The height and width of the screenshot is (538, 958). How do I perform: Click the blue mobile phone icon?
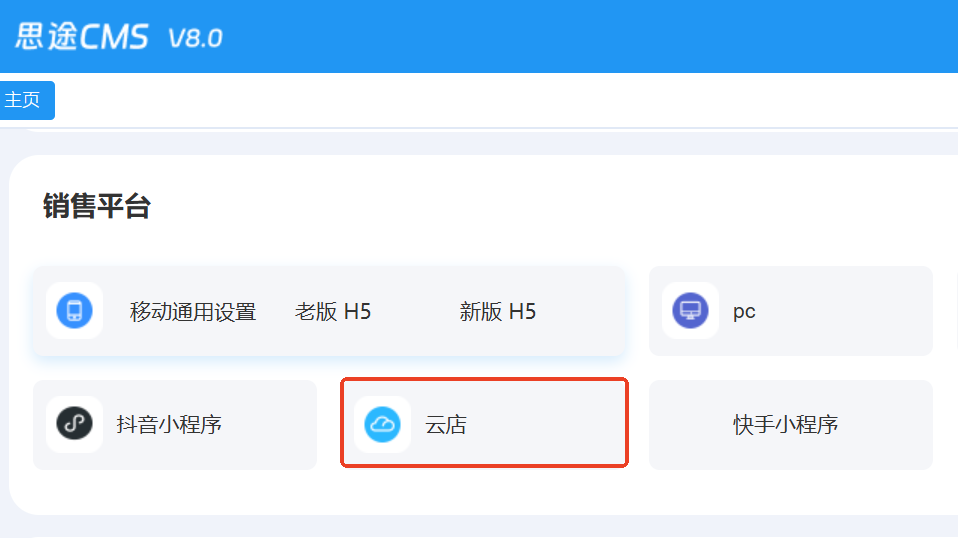point(74,311)
